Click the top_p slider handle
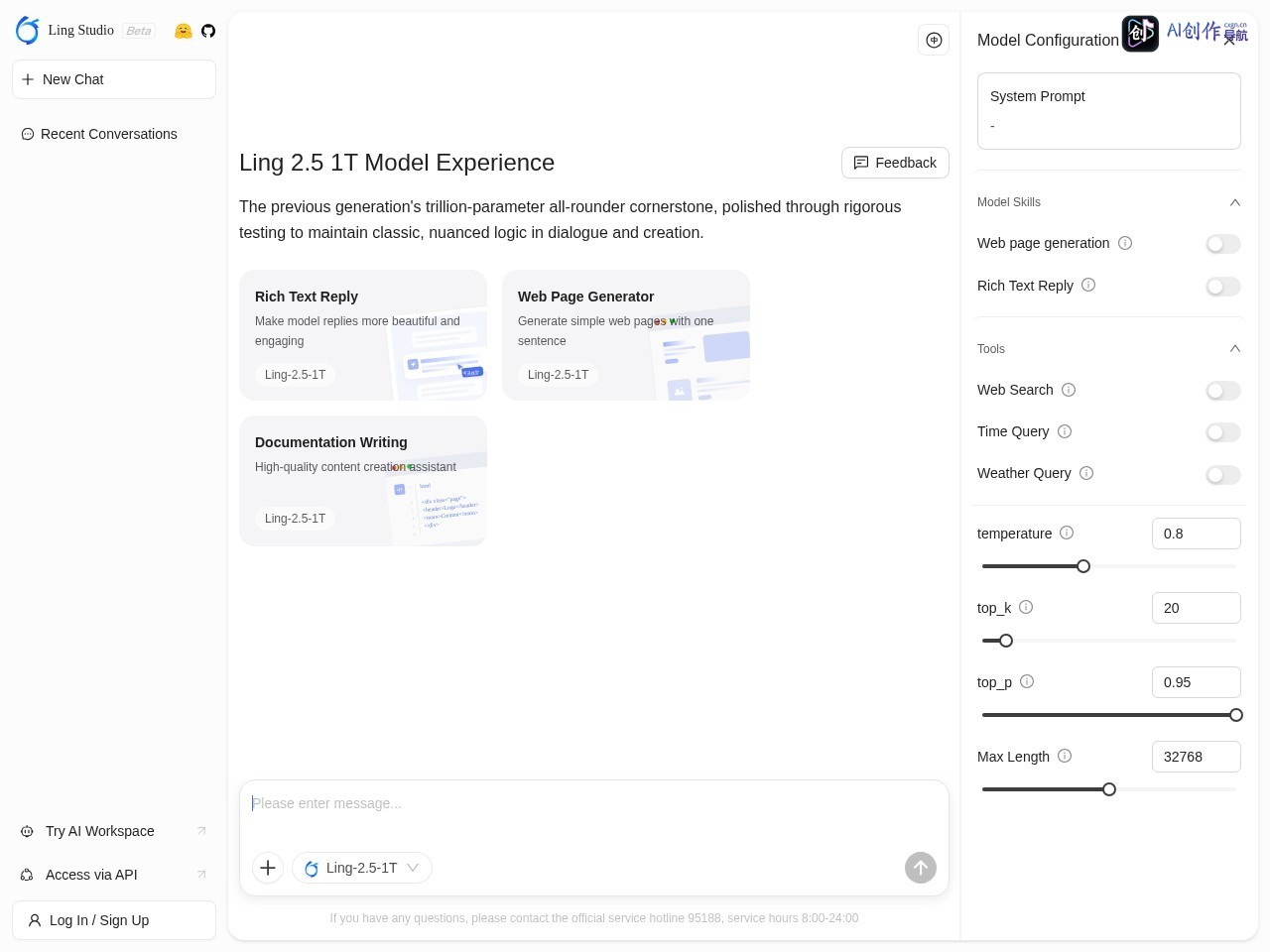 pos(1236,715)
